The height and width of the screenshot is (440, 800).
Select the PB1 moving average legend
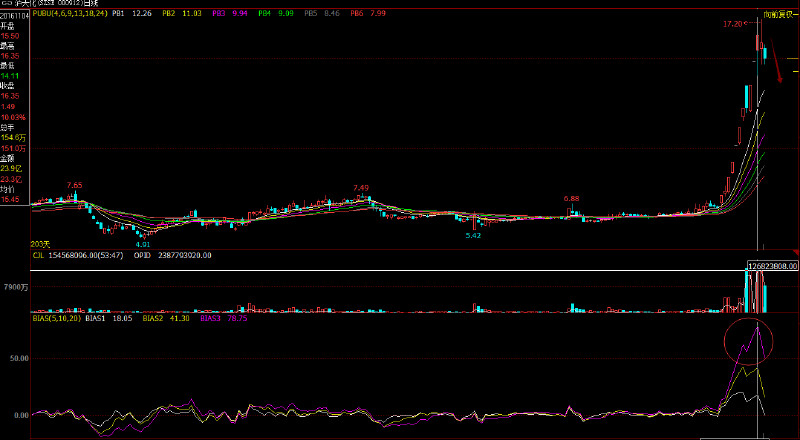[x=118, y=15]
